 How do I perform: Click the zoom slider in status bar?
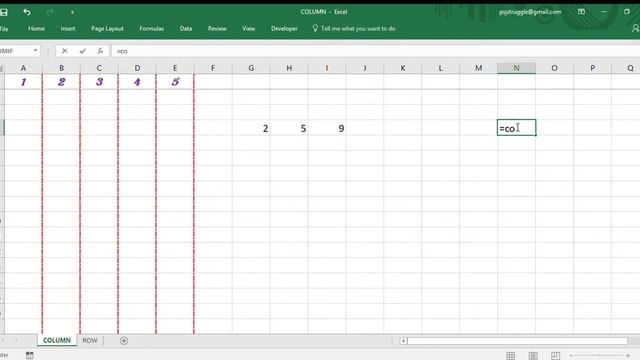(x=599, y=356)
